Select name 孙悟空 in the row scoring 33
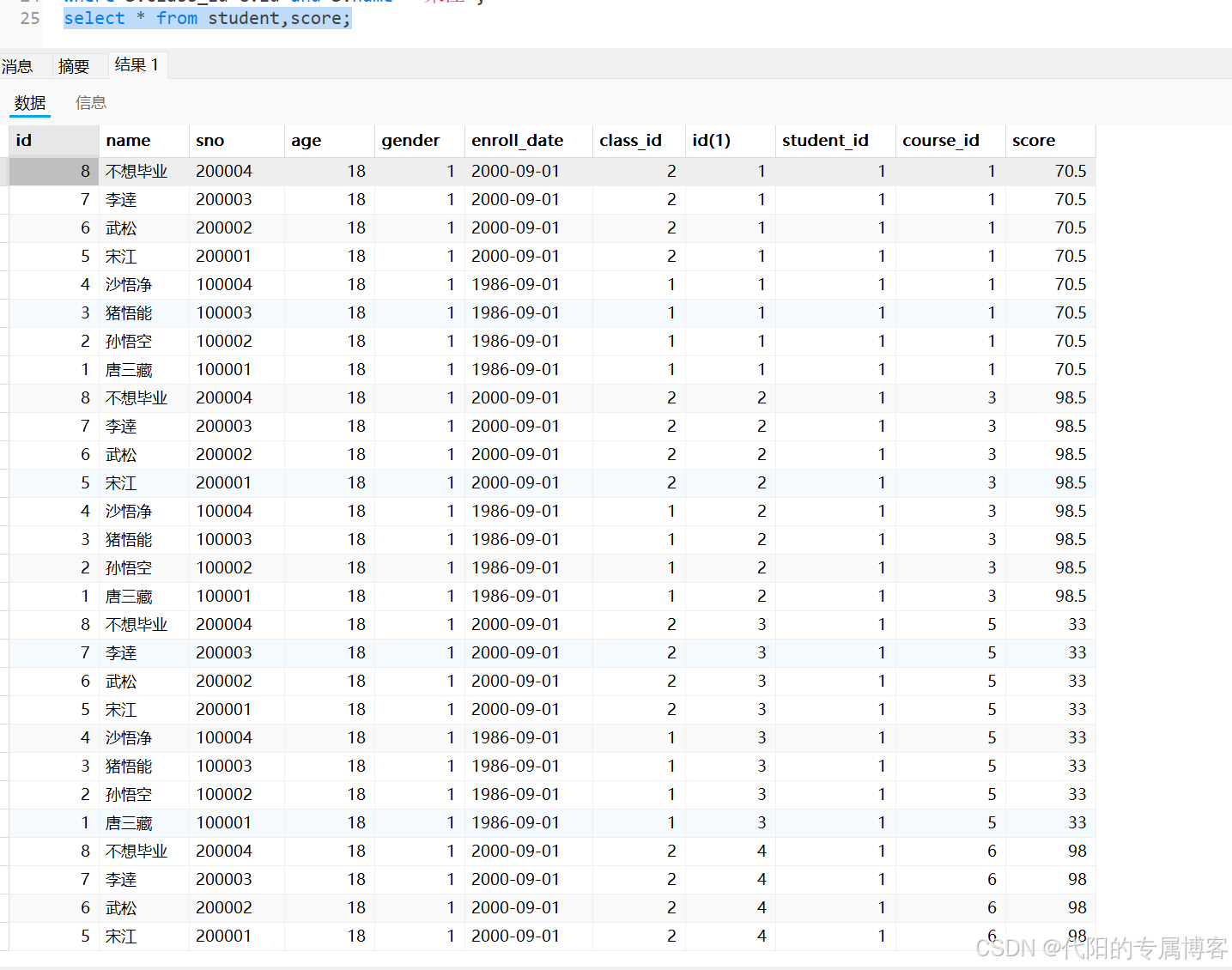Image resolution: width=1232 pixels, height=970 pixels. [x=129, y=795]
